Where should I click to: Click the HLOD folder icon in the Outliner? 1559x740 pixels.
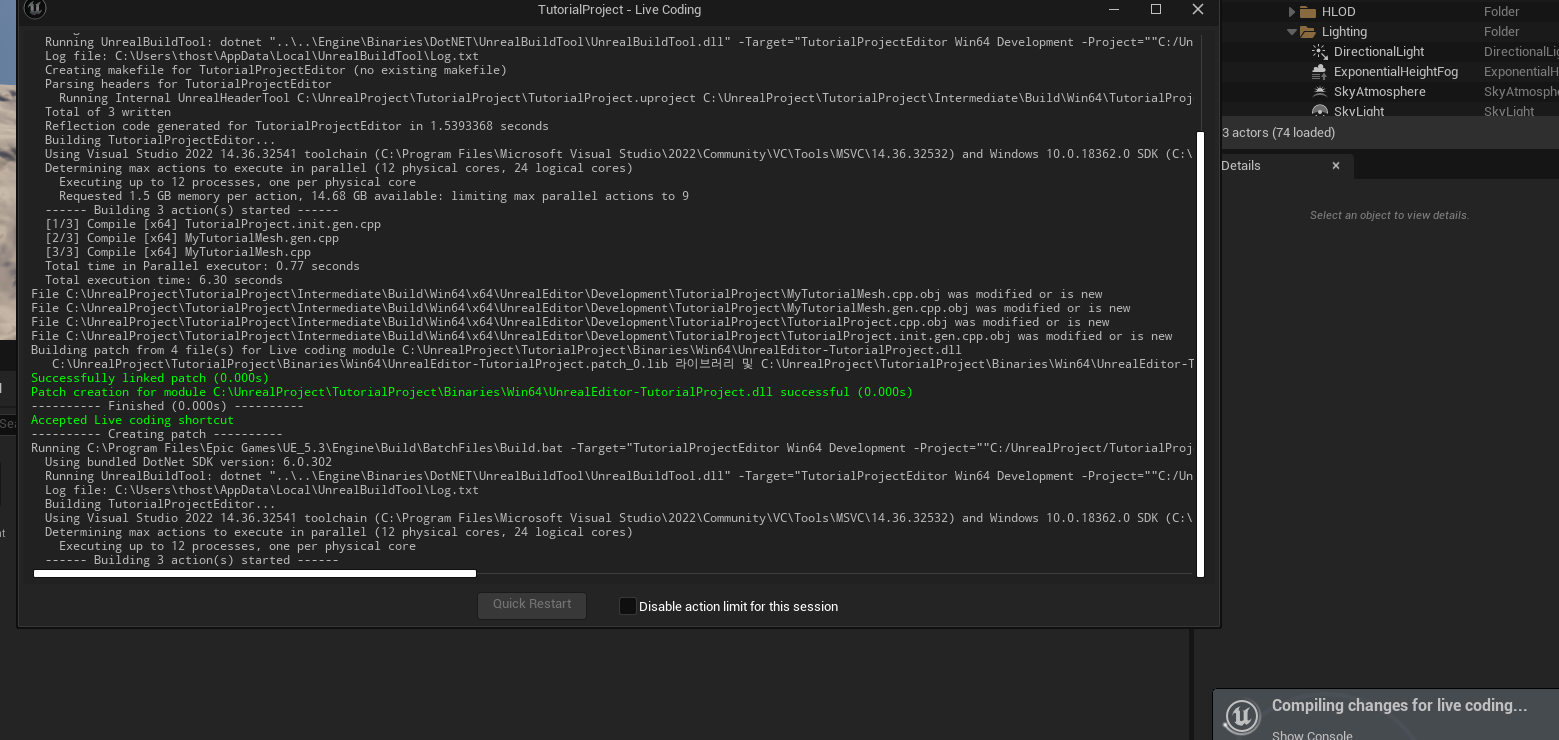coord(1307,12)
